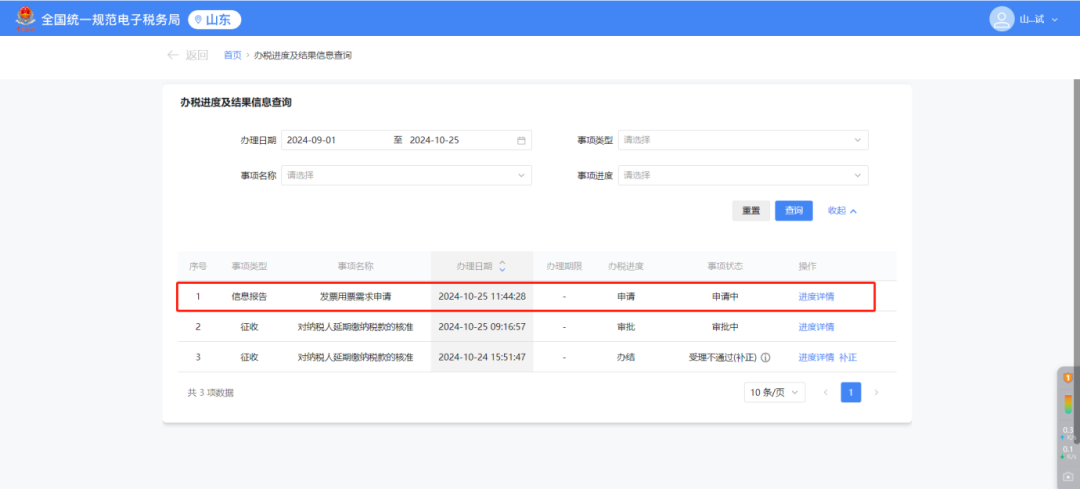This screenshot has height=489, width=1080.
Task: Click the 发票用票需求申请 cell
Action: (x=355, y=297)
